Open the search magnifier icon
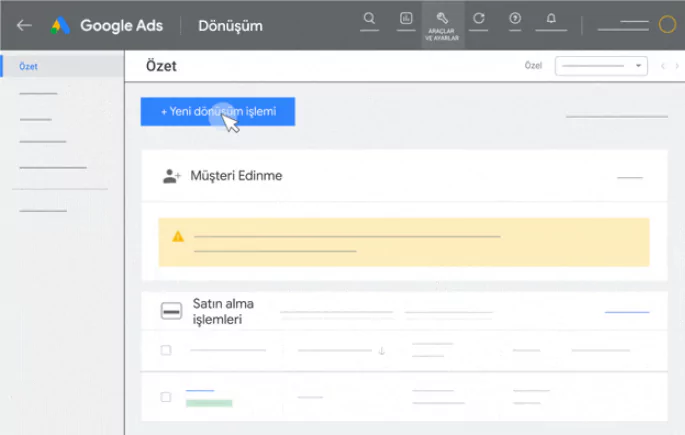This screenshot has height=435, width=685. tap(369, 18)
